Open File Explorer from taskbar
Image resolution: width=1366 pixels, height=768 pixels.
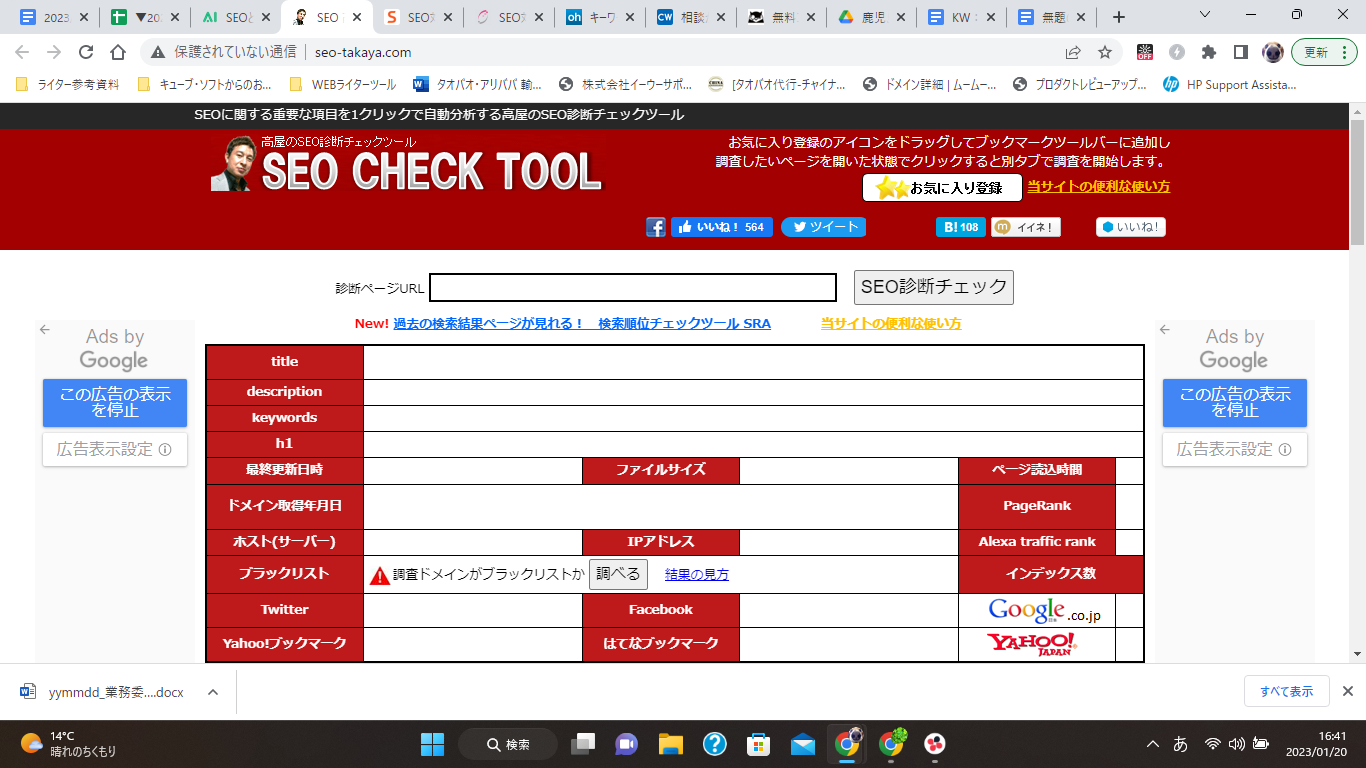[670, 744]
